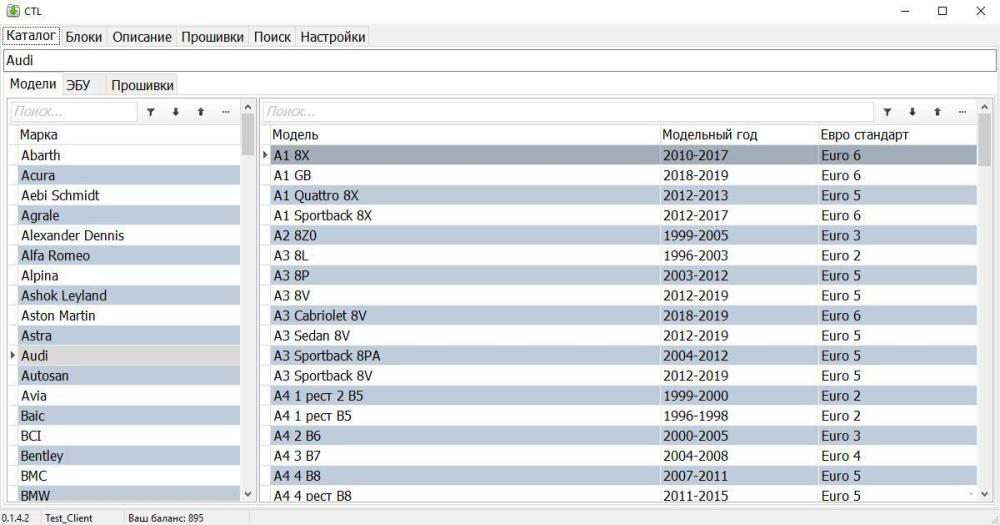Click the up arrow icon in brand panel
The image size is (1000, 525).
[200, 112]
